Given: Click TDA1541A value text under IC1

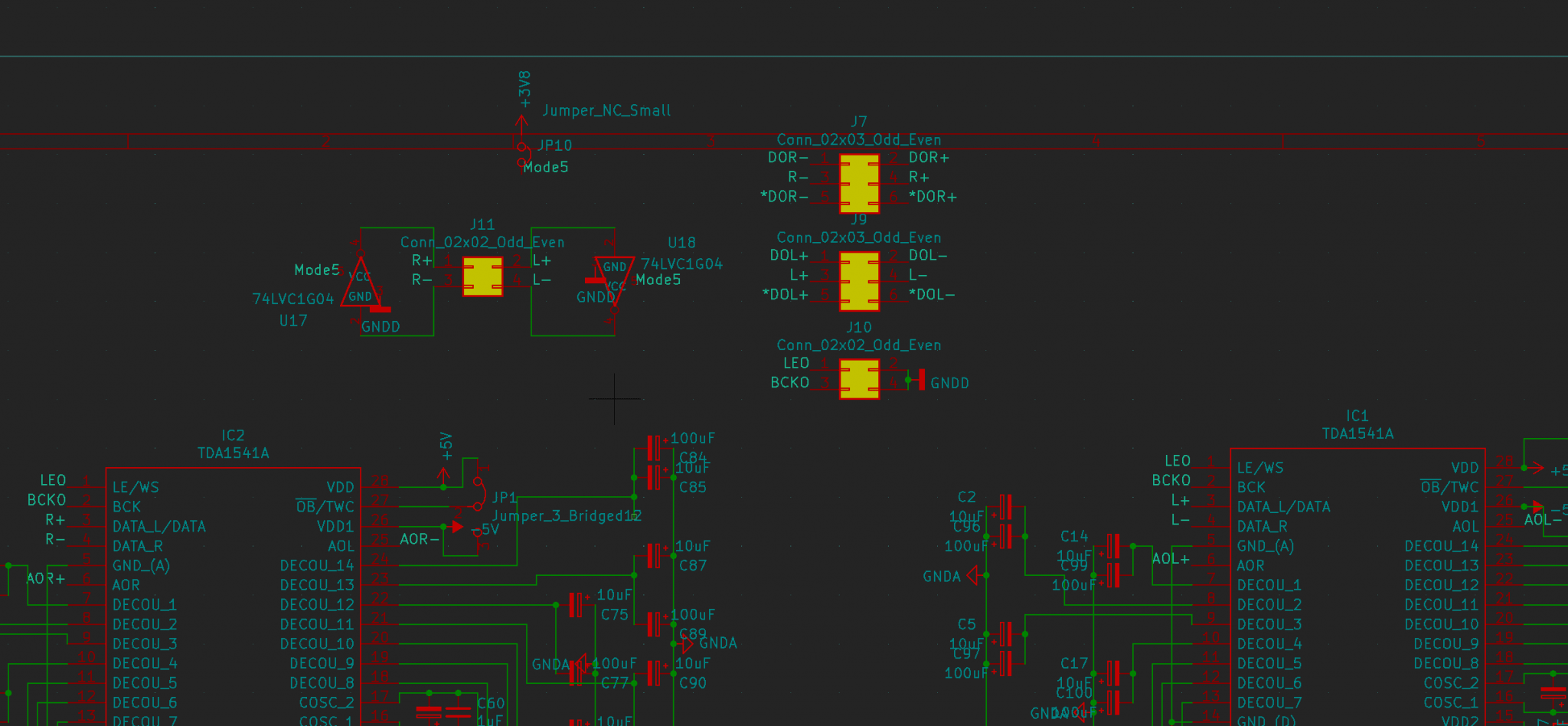Looking at the screenshot, I should tap(1357, 434).
